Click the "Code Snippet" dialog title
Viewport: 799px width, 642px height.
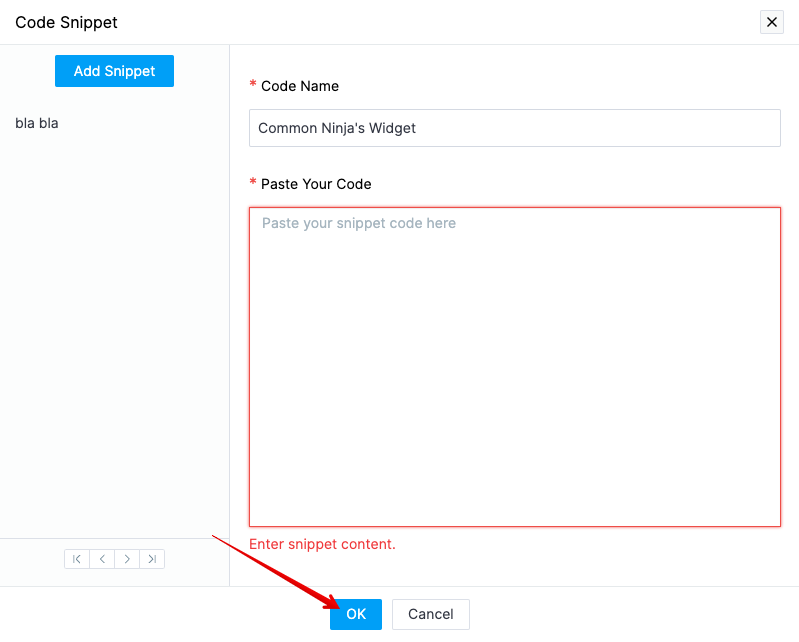point(66,22)
